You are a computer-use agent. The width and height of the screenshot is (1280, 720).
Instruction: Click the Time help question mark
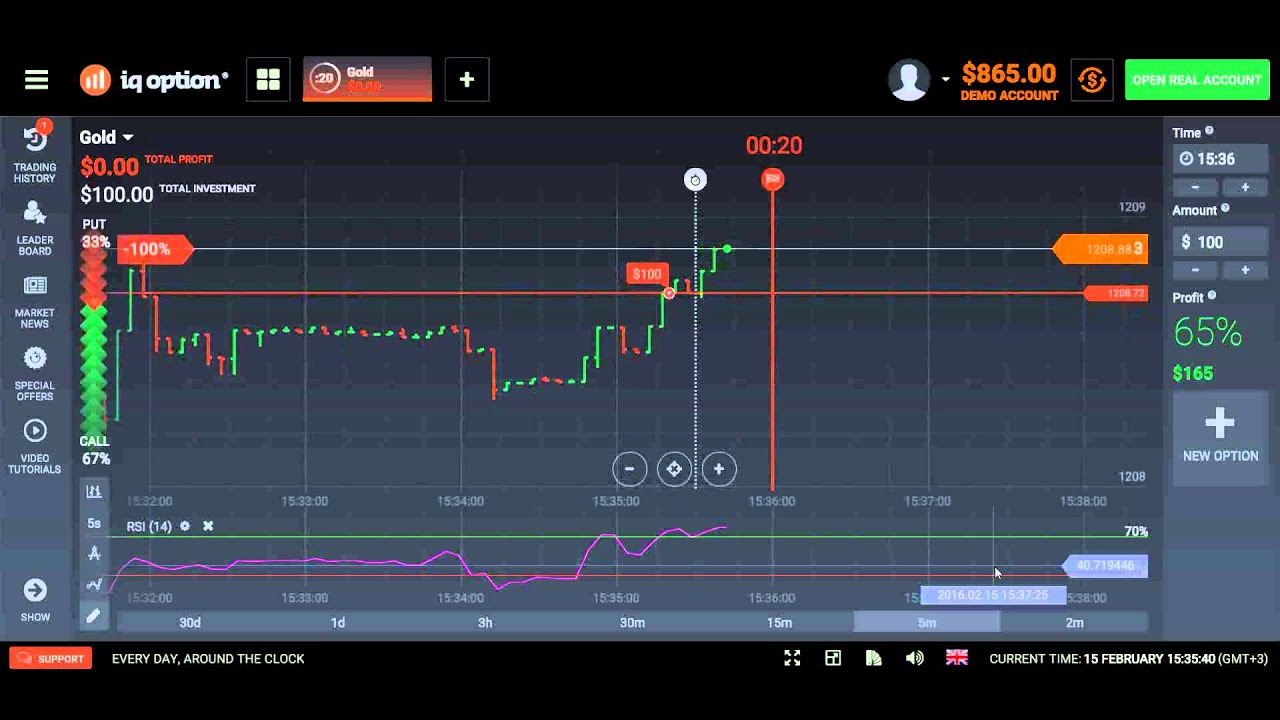pos(1209,131)
